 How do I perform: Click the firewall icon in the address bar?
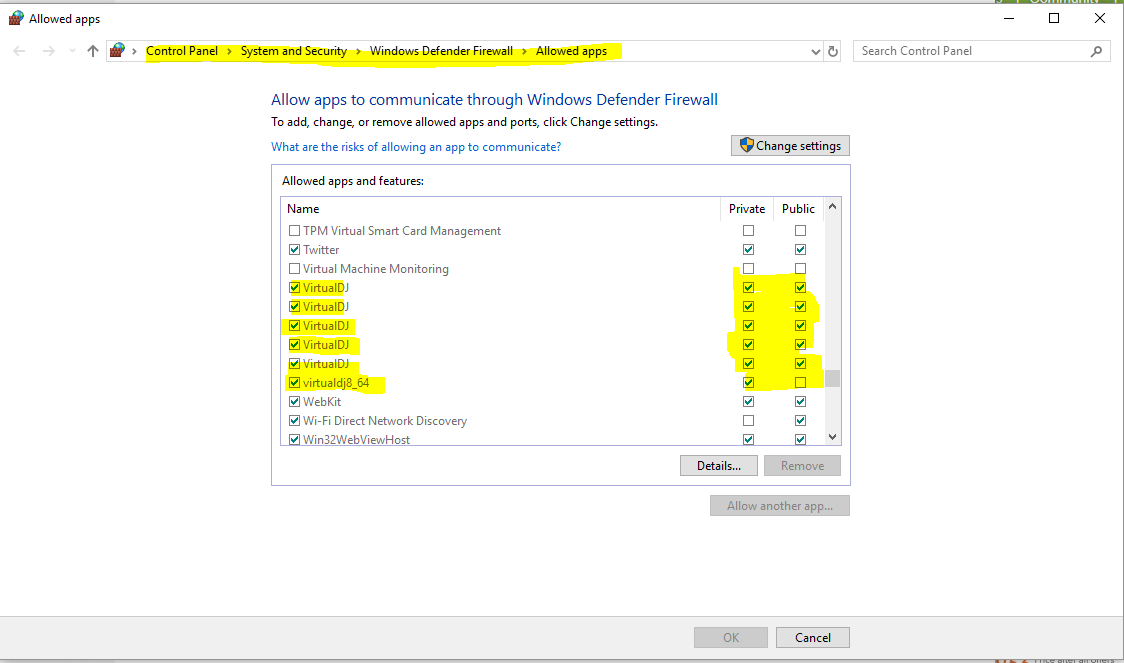[118, 50]
